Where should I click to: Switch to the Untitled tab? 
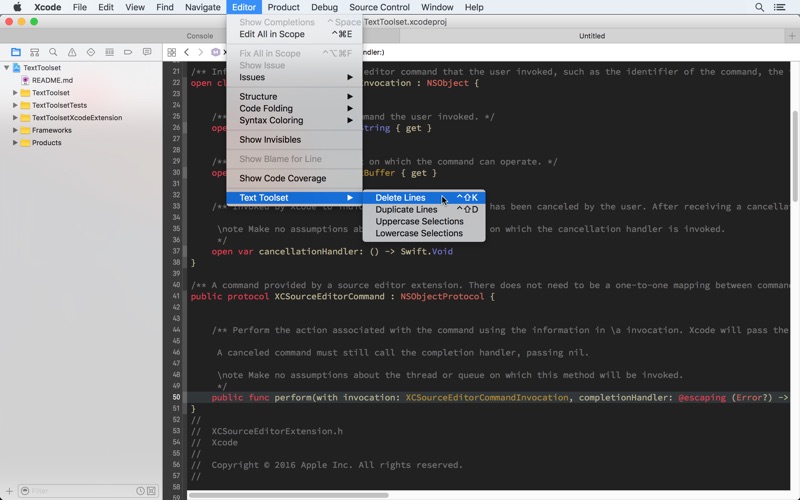coord(592,36)
